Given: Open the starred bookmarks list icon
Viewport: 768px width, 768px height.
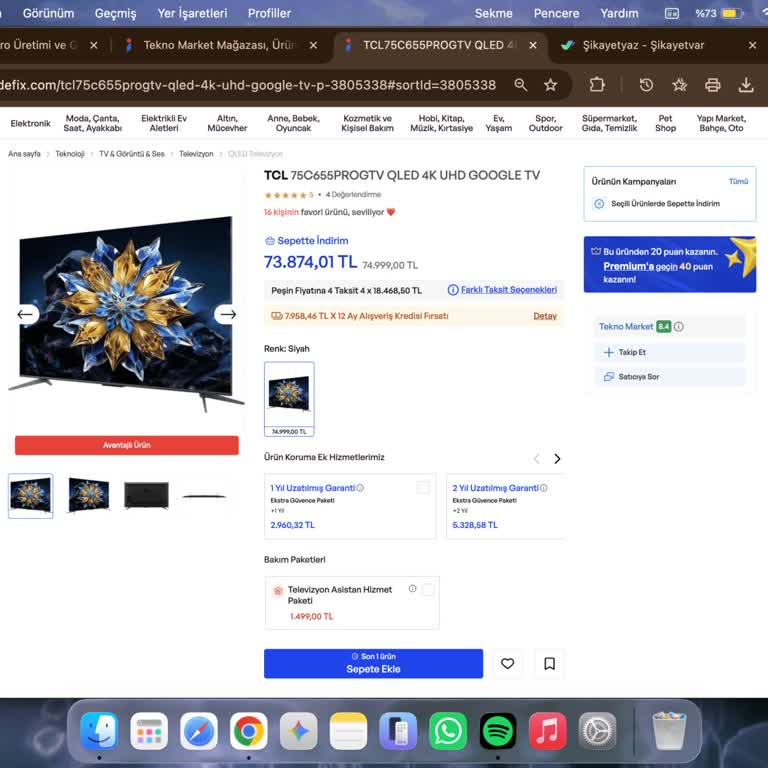Looking at the screenshot, I should [679, 85].
